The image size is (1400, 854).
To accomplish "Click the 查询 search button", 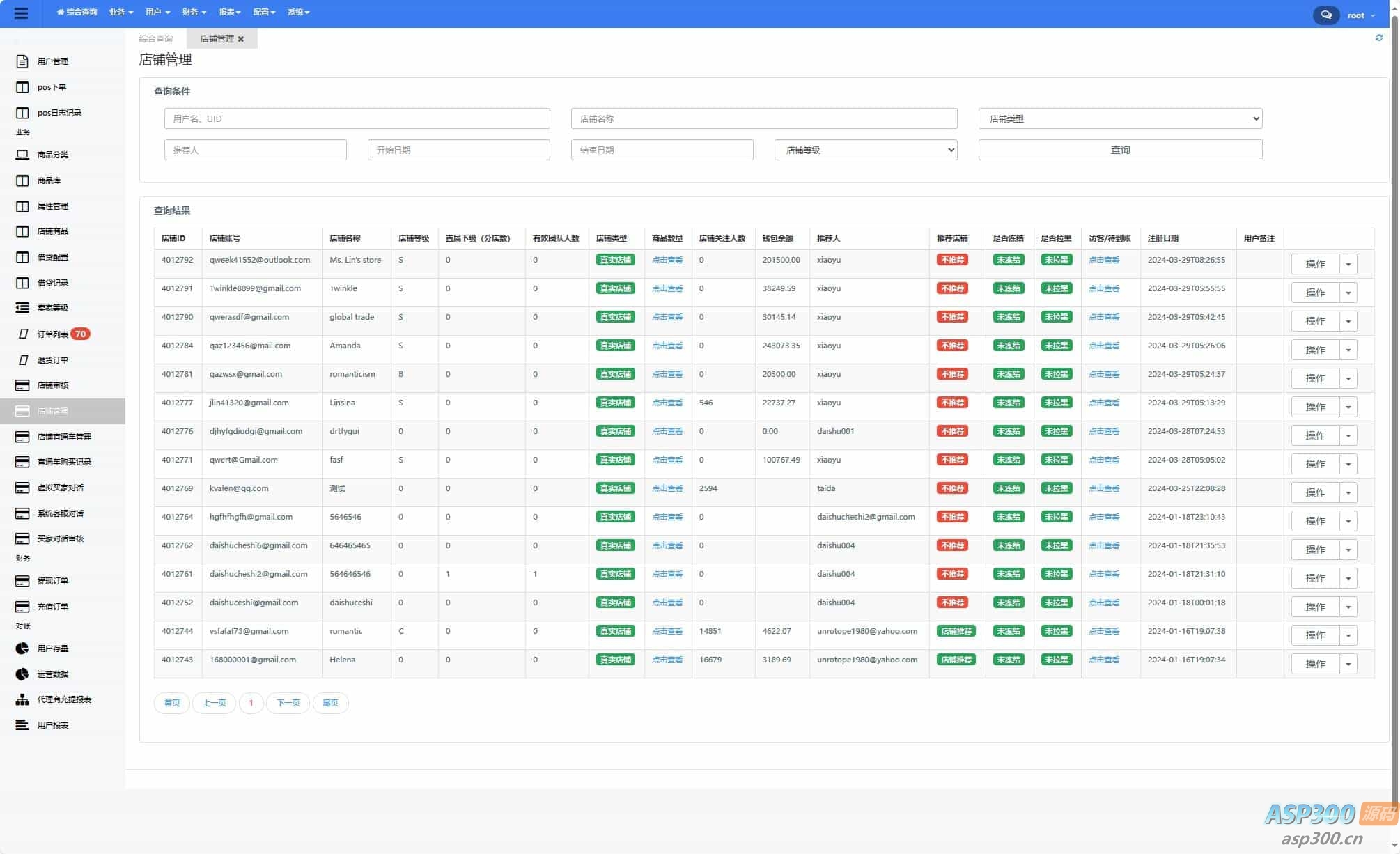I will point(1119,150).
